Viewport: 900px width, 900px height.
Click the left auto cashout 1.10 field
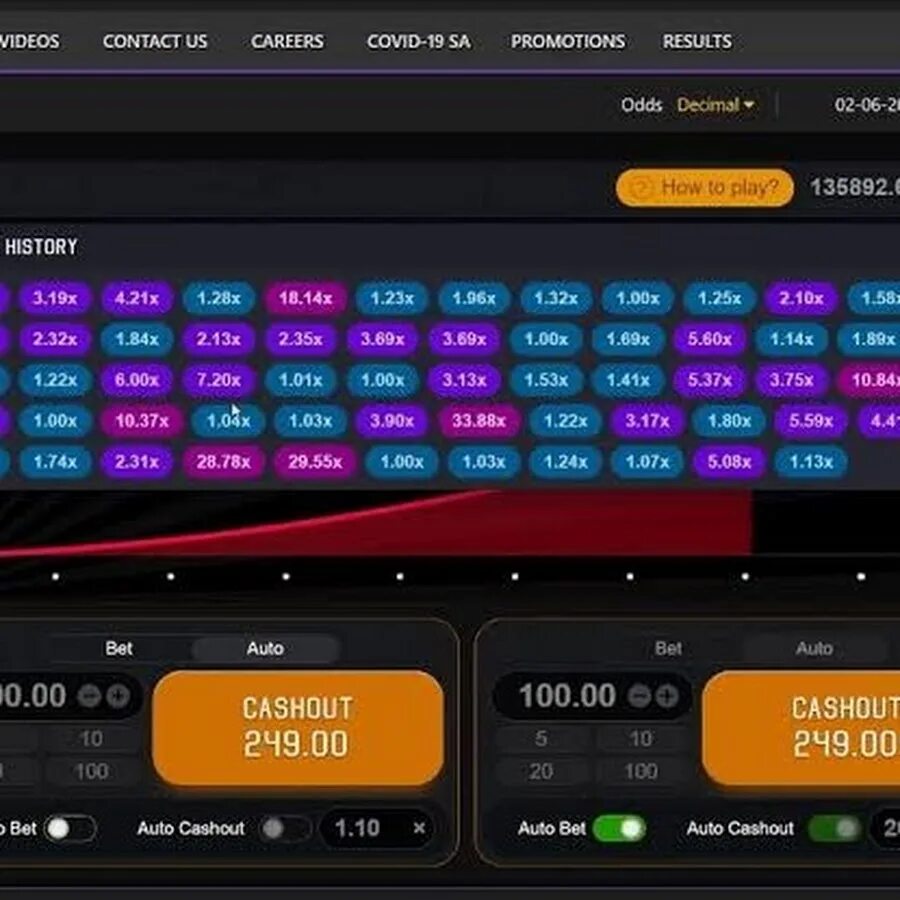(x=379, y=828)
